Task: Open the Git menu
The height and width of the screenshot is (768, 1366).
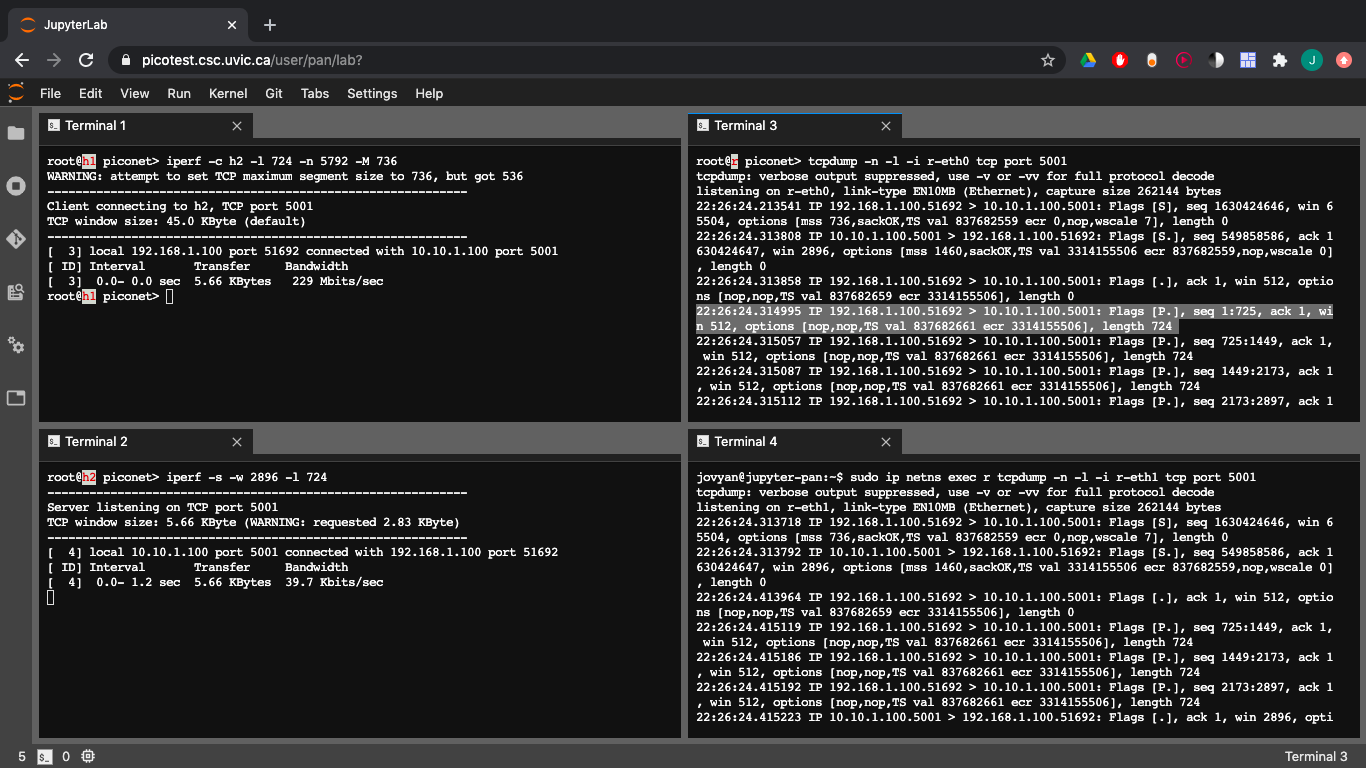Action: 274,93
